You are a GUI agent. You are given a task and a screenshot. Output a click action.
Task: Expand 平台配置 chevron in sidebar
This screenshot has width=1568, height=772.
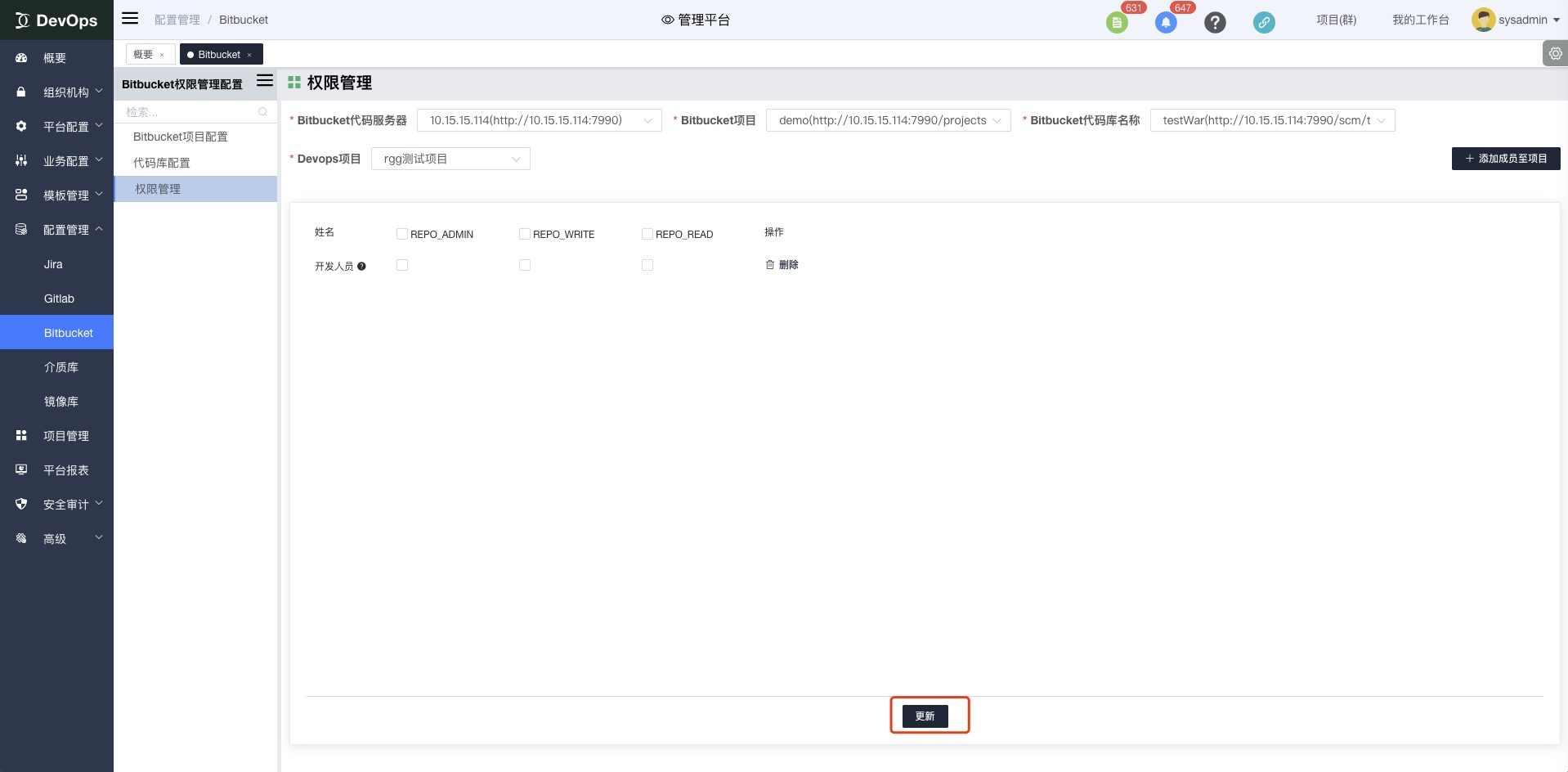tap(99, 126)
